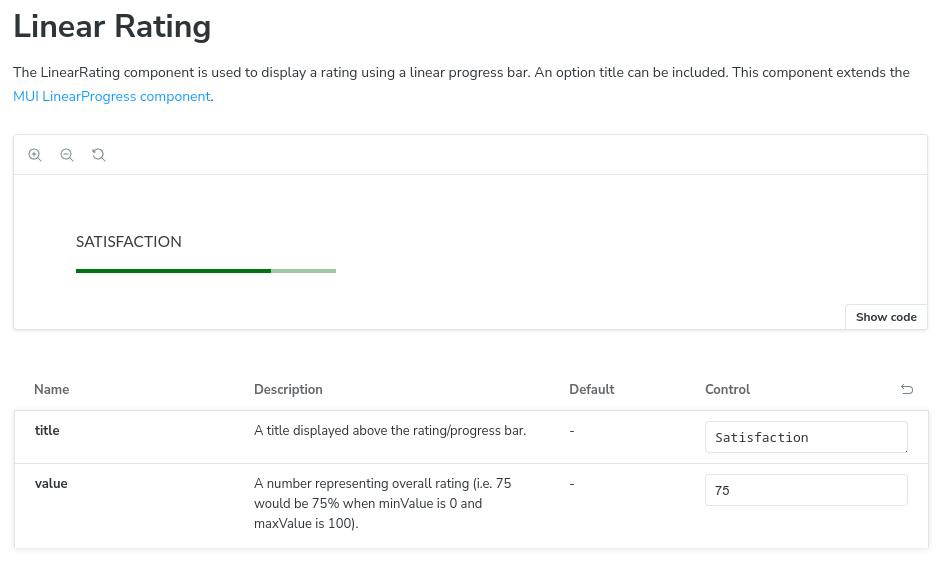
Task: Open the MUI LinearProgress component link
Action: coord(112,97)
